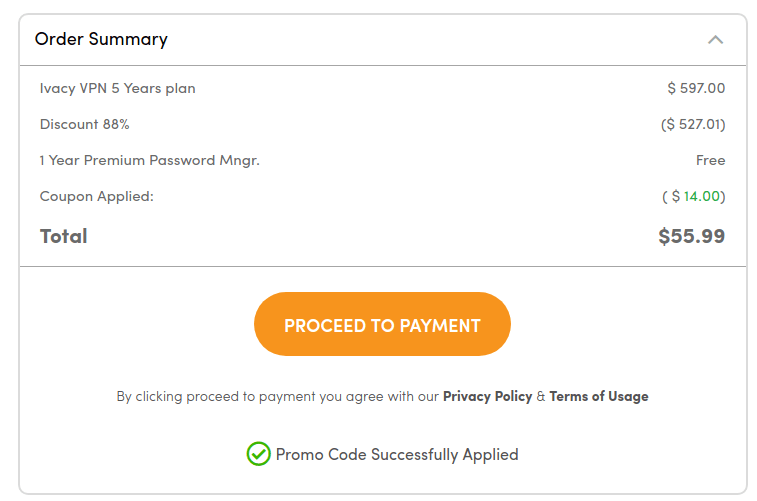Click the green promo success checkmark icon
This screenshot has height=501, width=757.
click(259, 454)
